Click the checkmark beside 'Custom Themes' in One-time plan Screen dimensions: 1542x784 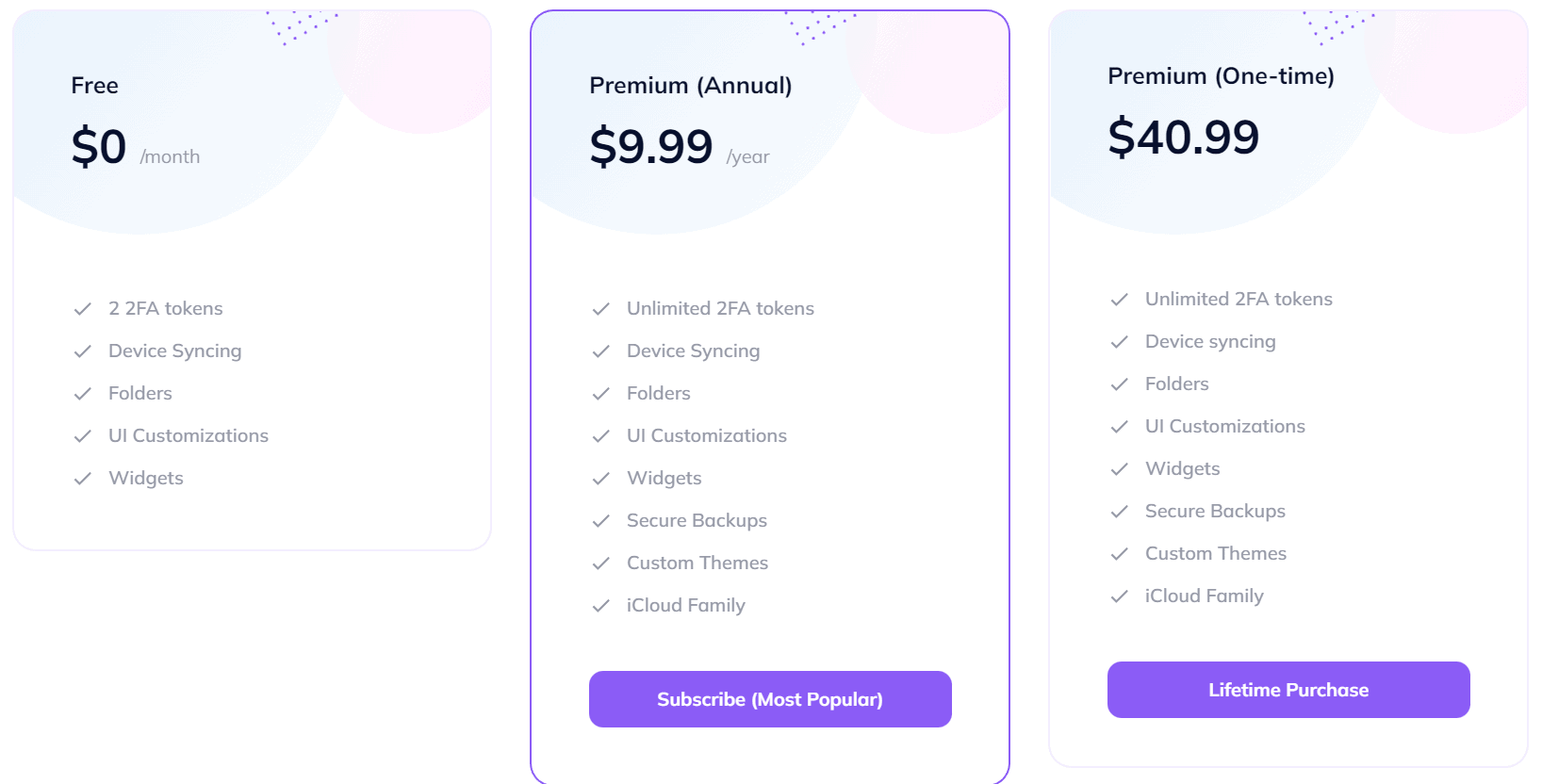(1120, 553)
